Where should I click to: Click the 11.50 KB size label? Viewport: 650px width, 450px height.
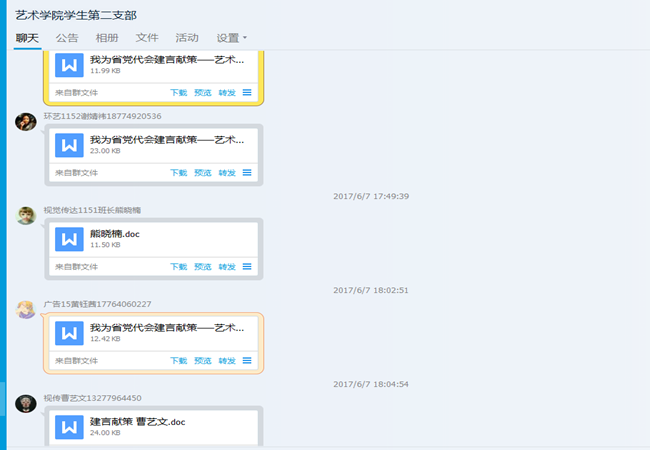click(x=105, y=245)
